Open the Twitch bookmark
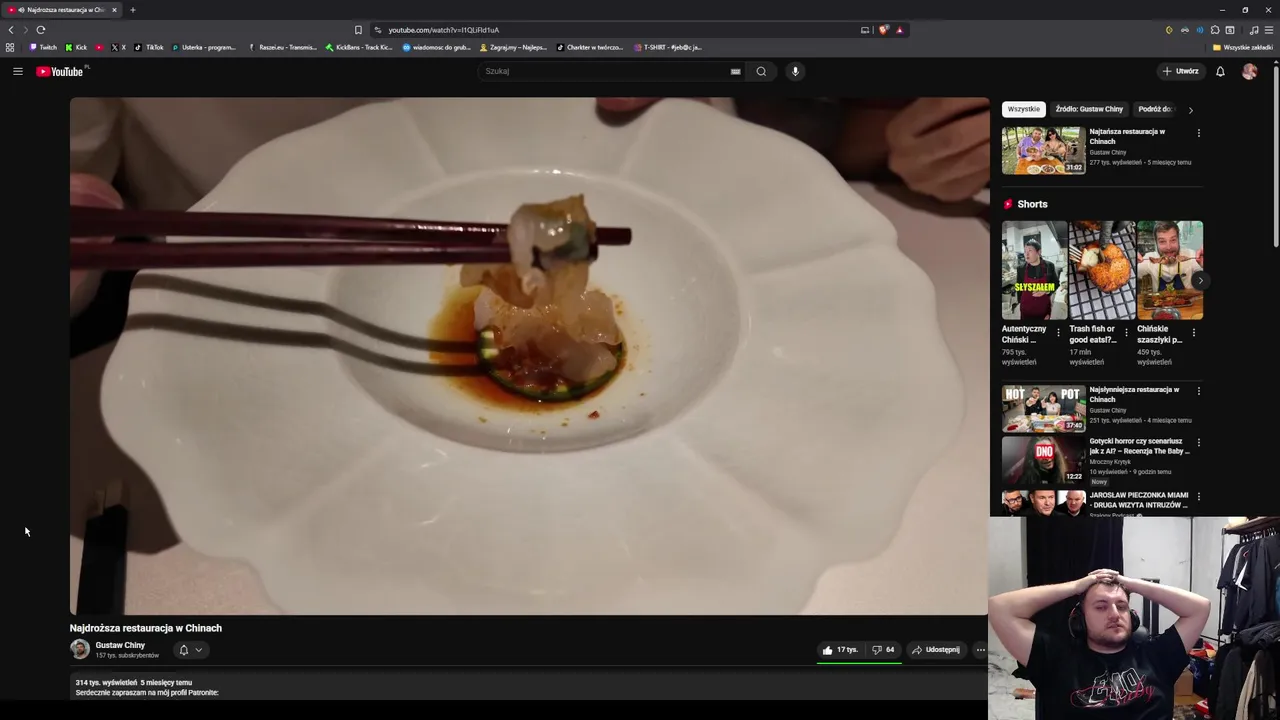 tap(43, 47)
